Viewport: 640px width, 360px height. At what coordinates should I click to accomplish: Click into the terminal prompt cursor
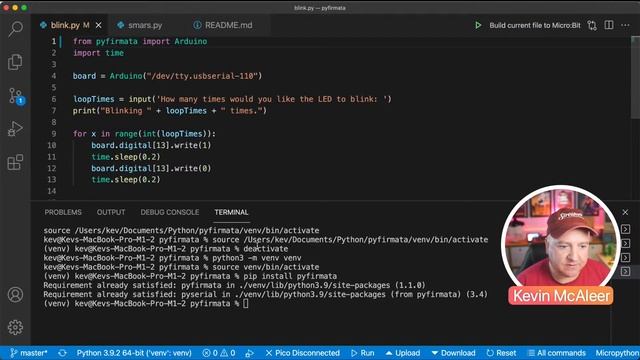click(246, 303)
